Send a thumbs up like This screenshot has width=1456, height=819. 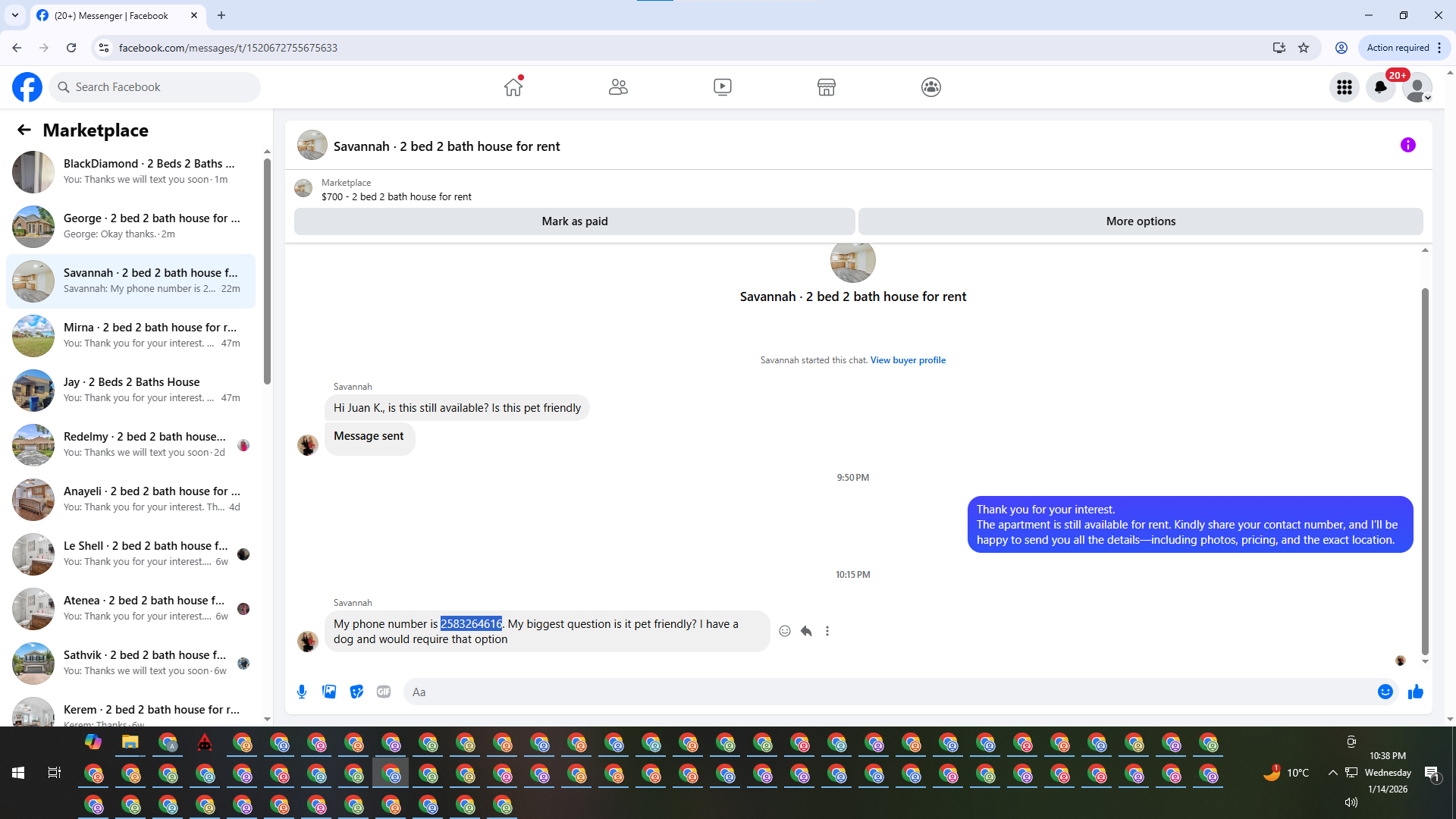(1415, 692)
